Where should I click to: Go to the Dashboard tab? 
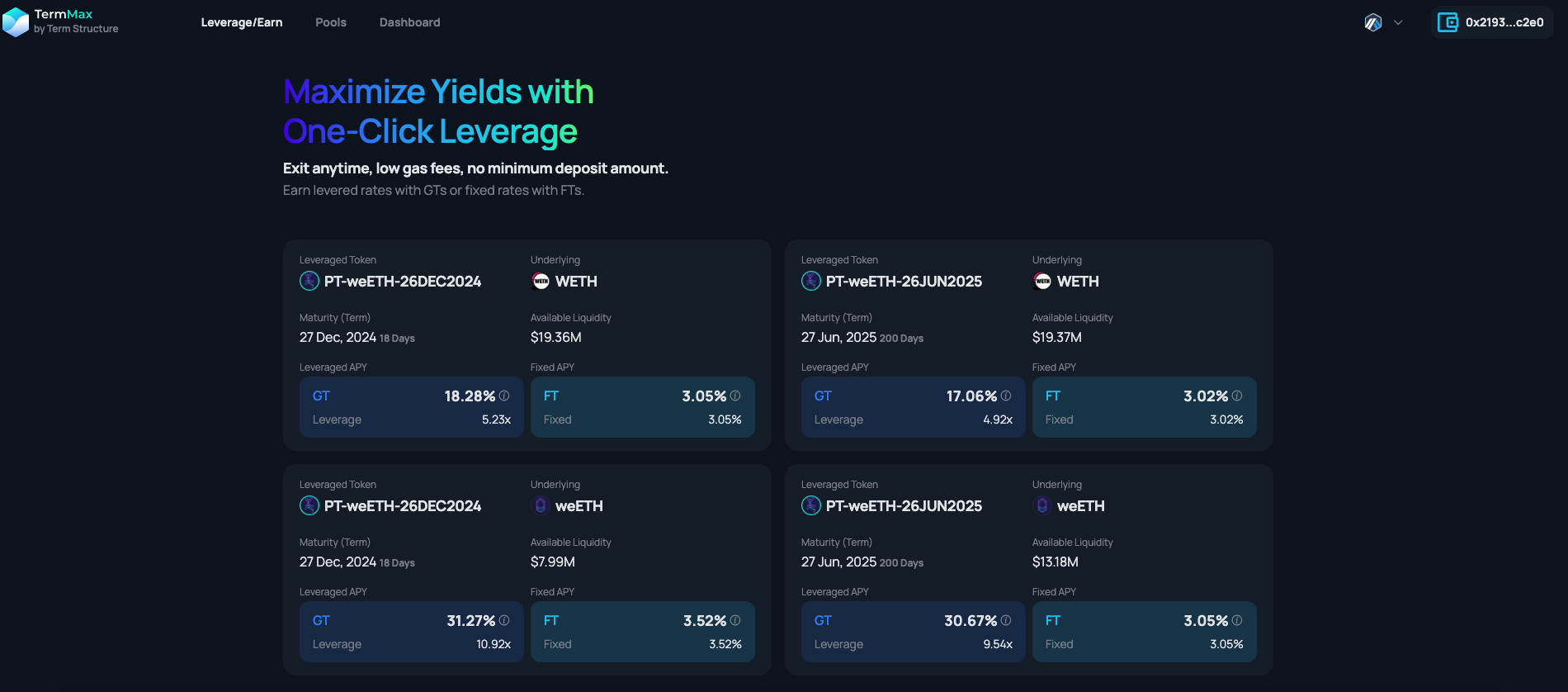coord(409,22)
